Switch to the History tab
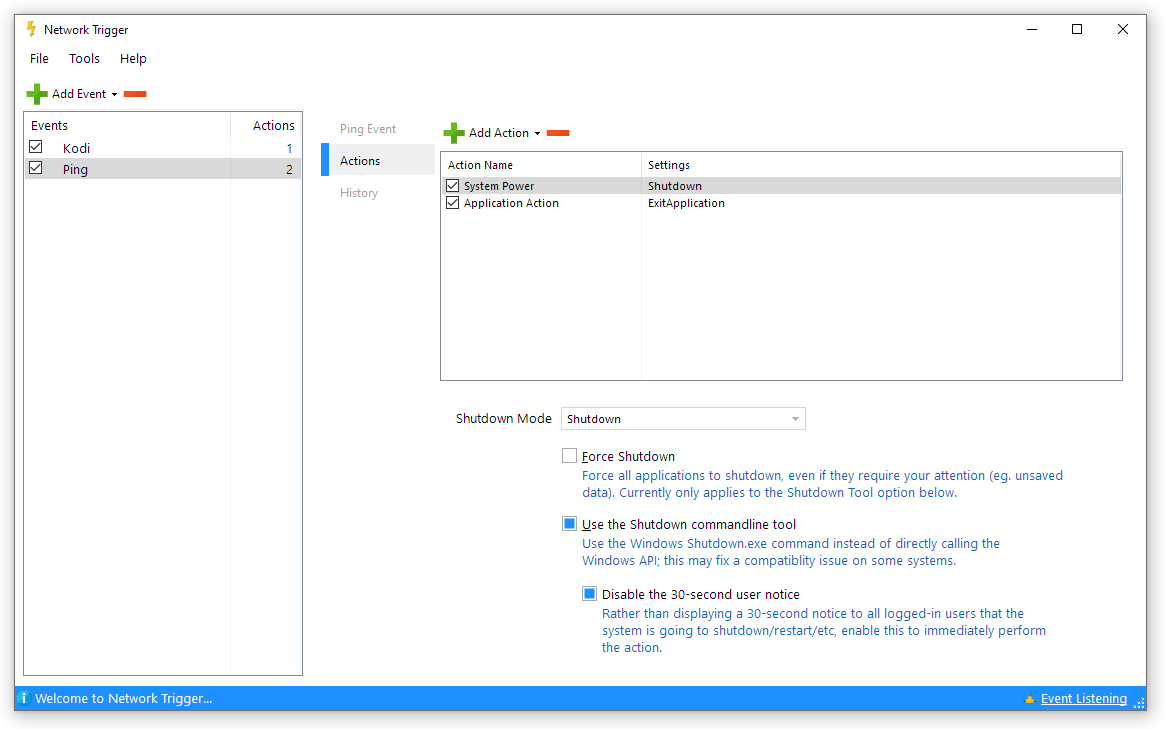Viewport: 1165px width, 729px height. 359,193
